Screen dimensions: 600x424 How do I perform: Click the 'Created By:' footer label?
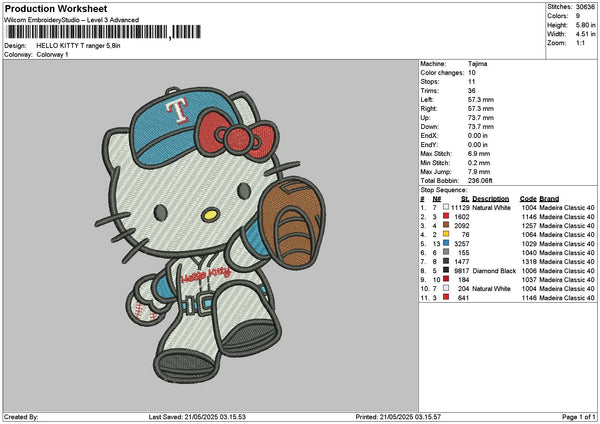(x=21, y=417)
